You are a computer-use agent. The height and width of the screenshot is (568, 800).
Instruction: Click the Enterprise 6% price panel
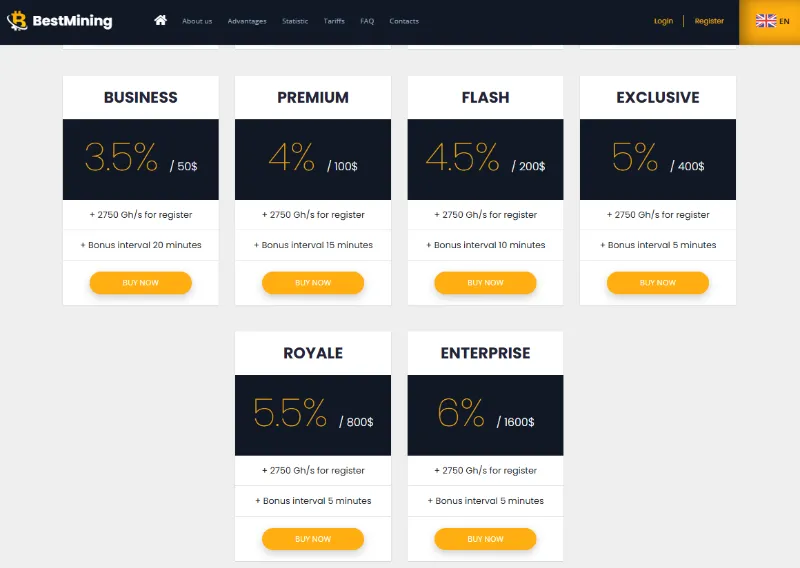485,415
